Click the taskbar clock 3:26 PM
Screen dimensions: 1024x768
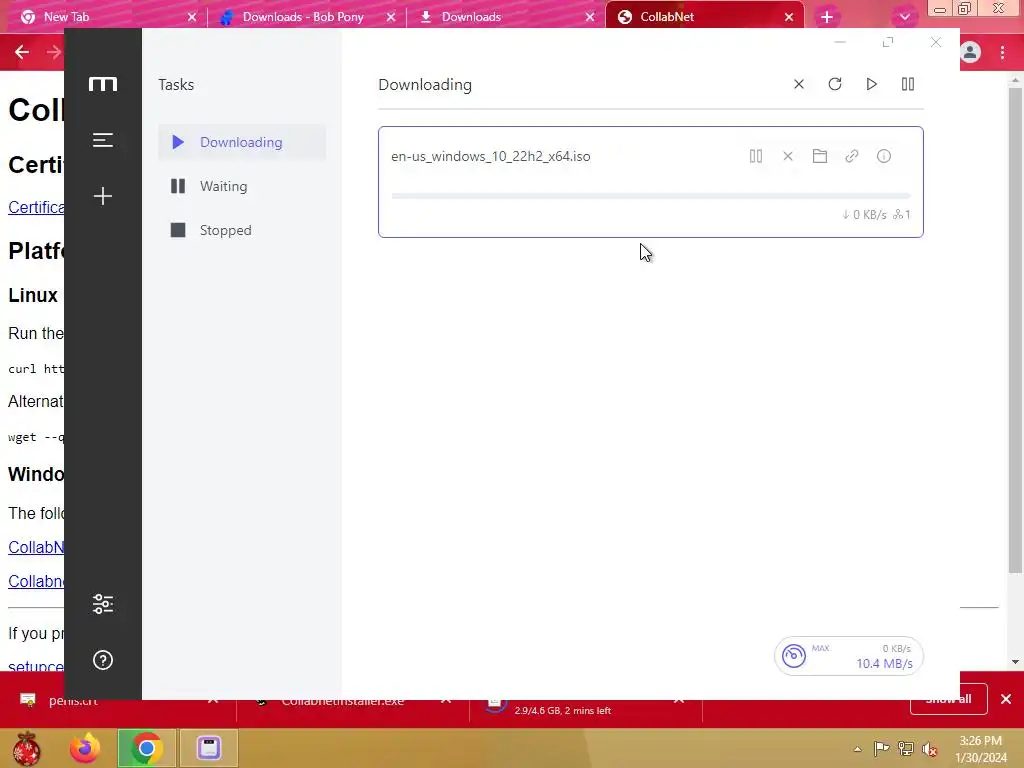coord(980,741)
